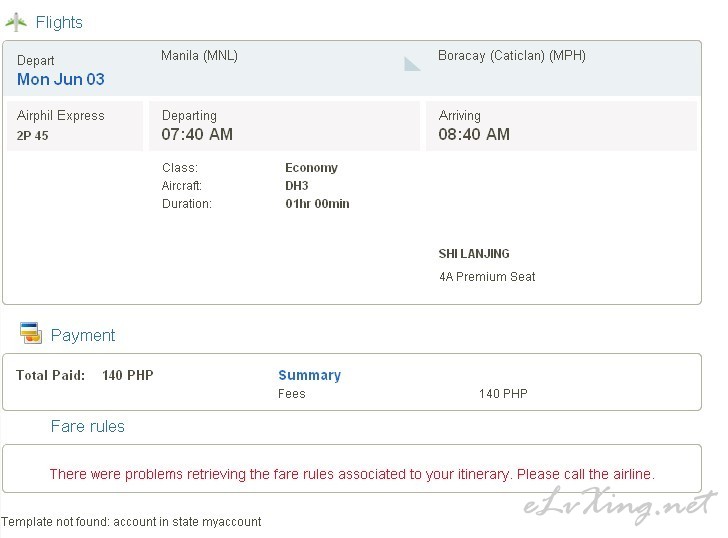Screen dimensions: 728x538
Task: Click the 08:40 AM arriving time
Action: click(474, 134)
